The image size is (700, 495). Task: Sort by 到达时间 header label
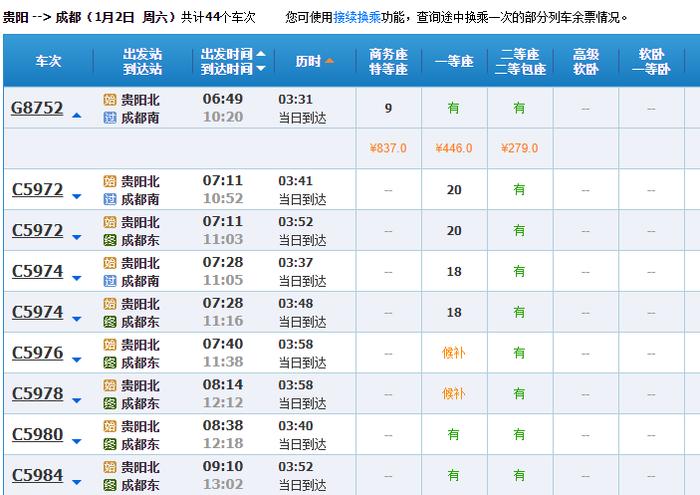pos(227,69)
